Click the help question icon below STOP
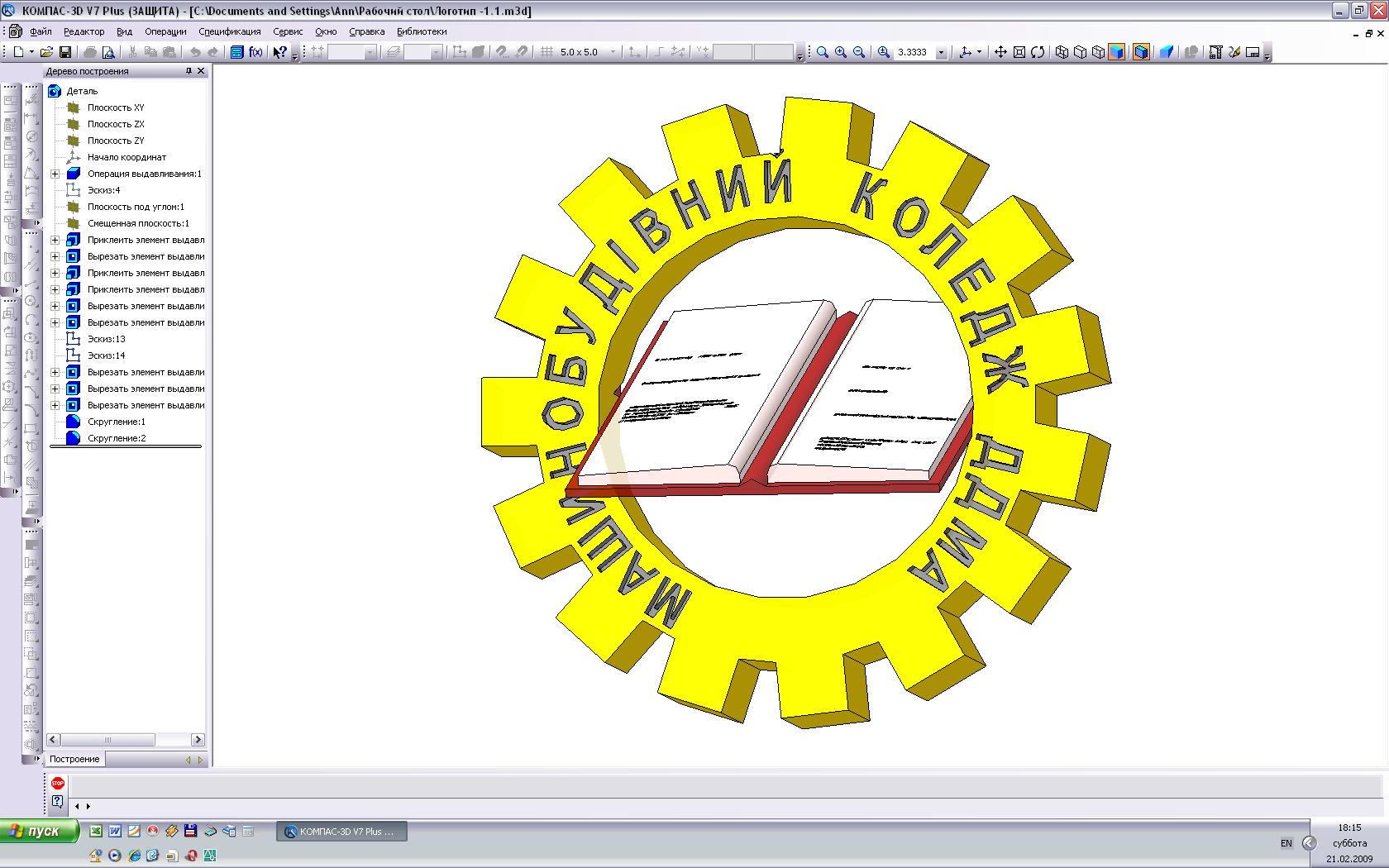 58,801
